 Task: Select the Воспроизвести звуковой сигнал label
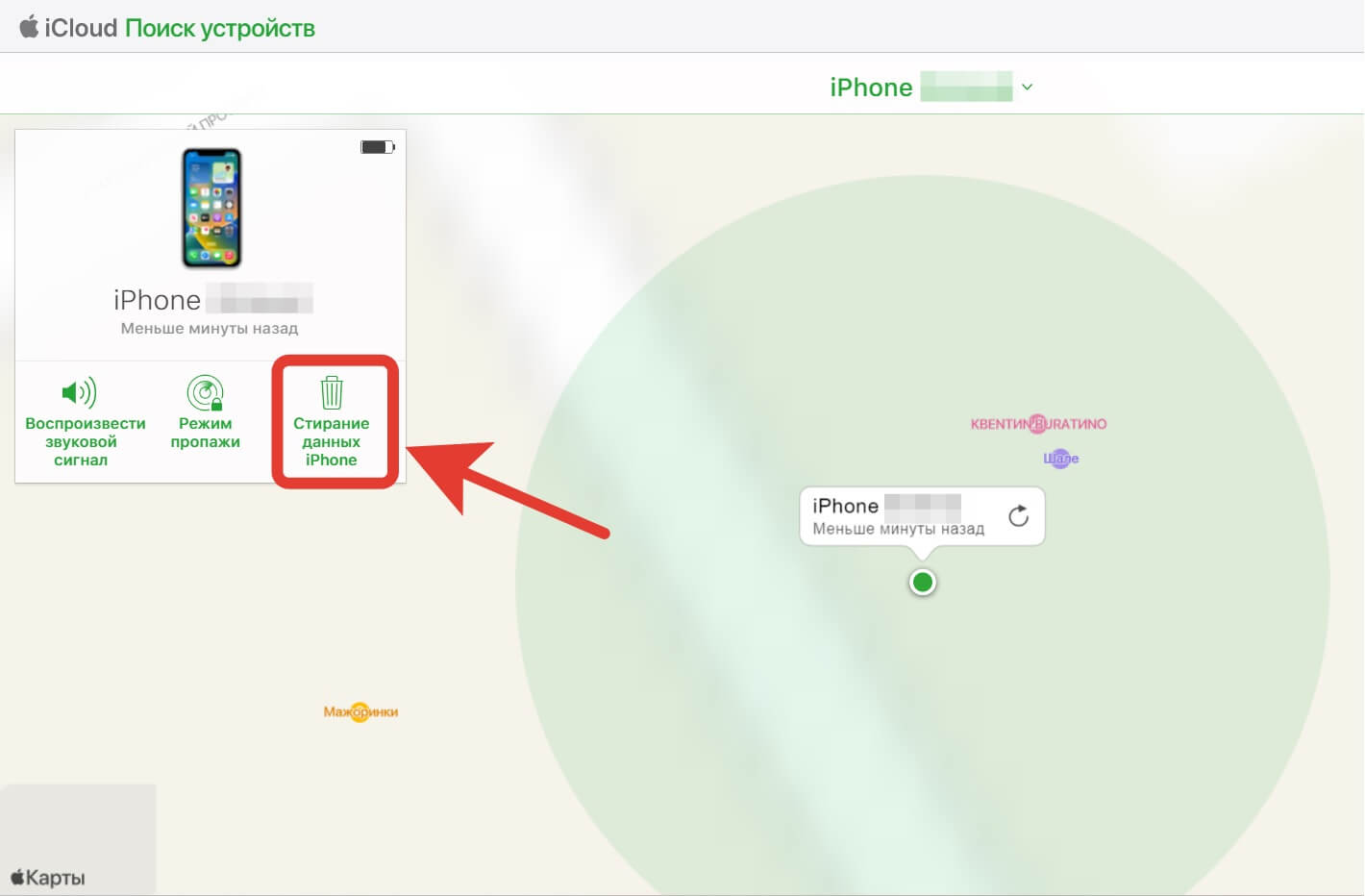tap(85, 441)
